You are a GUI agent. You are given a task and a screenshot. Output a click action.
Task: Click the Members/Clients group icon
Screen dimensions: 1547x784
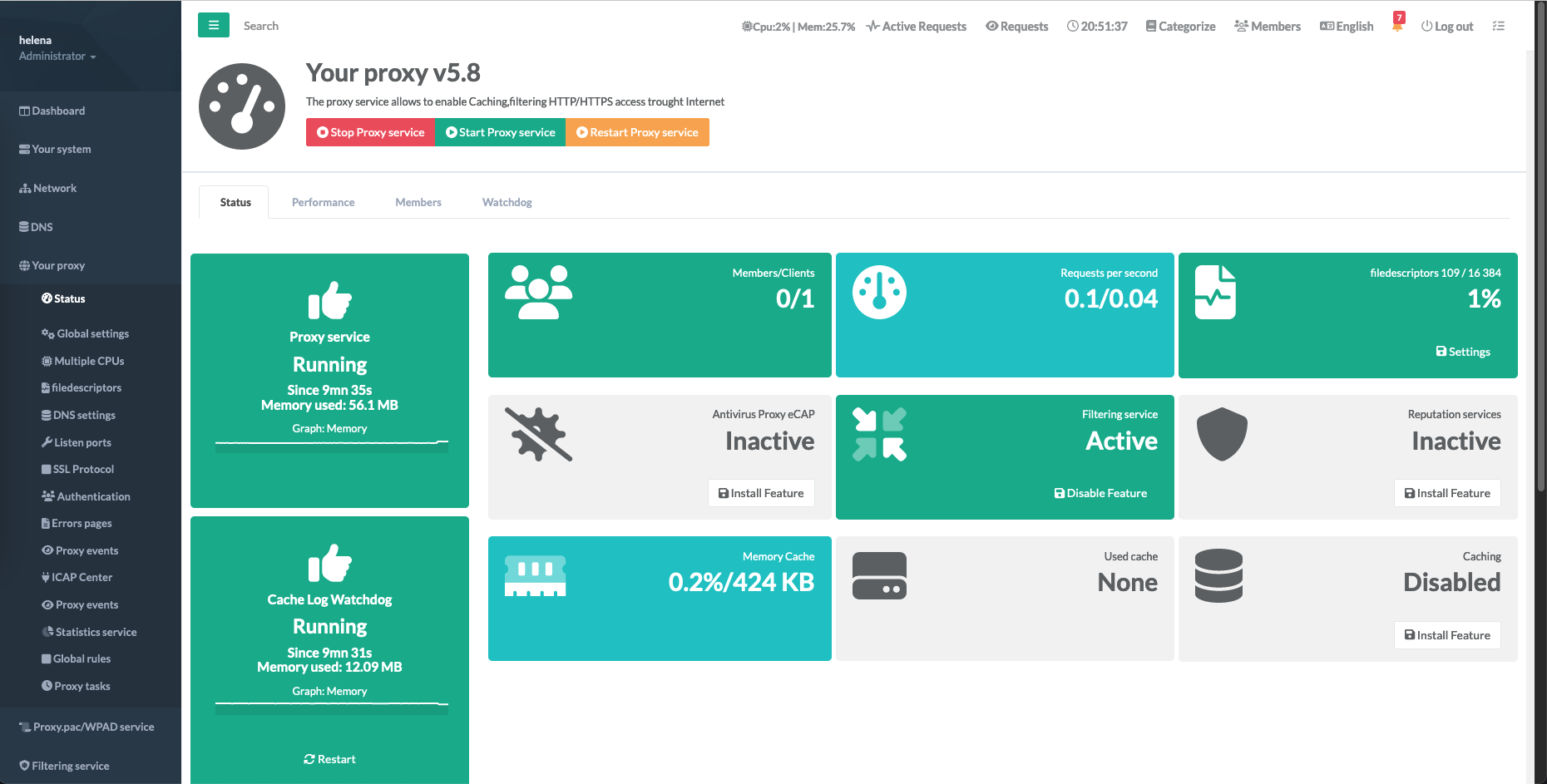(538, 293)
